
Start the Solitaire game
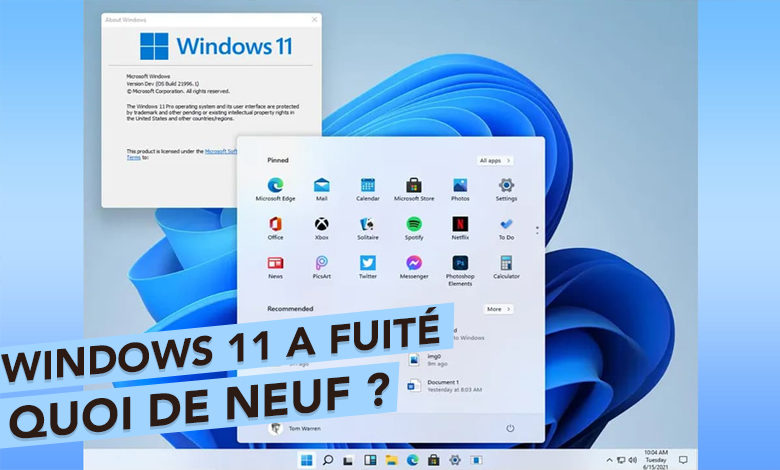[368, 228]
